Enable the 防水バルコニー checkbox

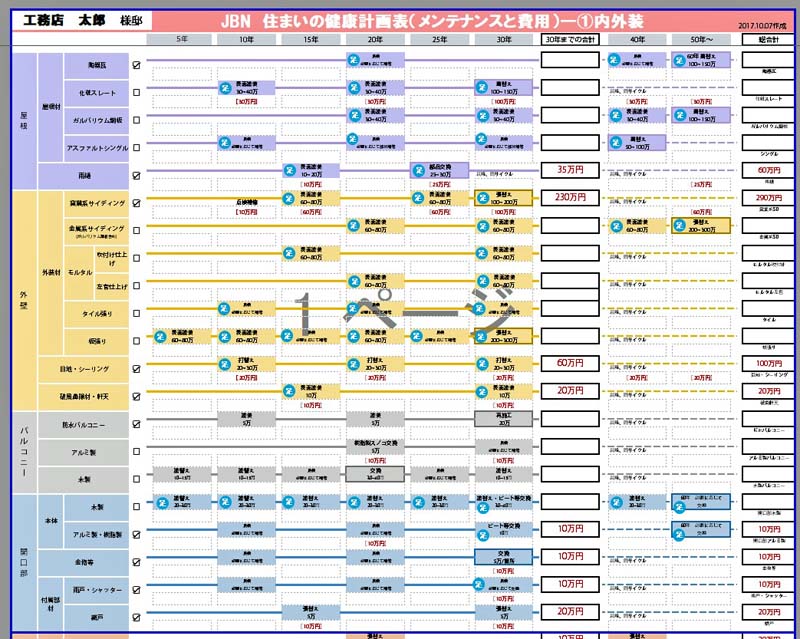point(137,424)
